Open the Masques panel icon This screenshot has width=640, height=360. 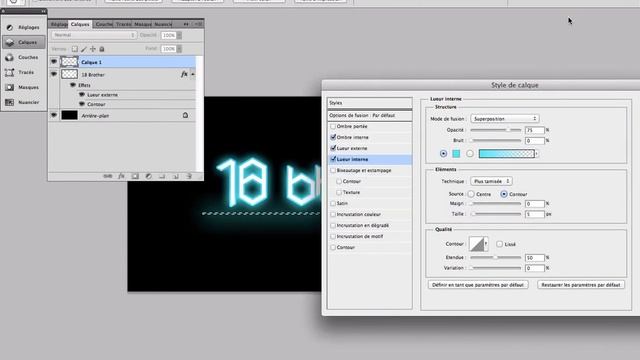(x=10, y=87)
